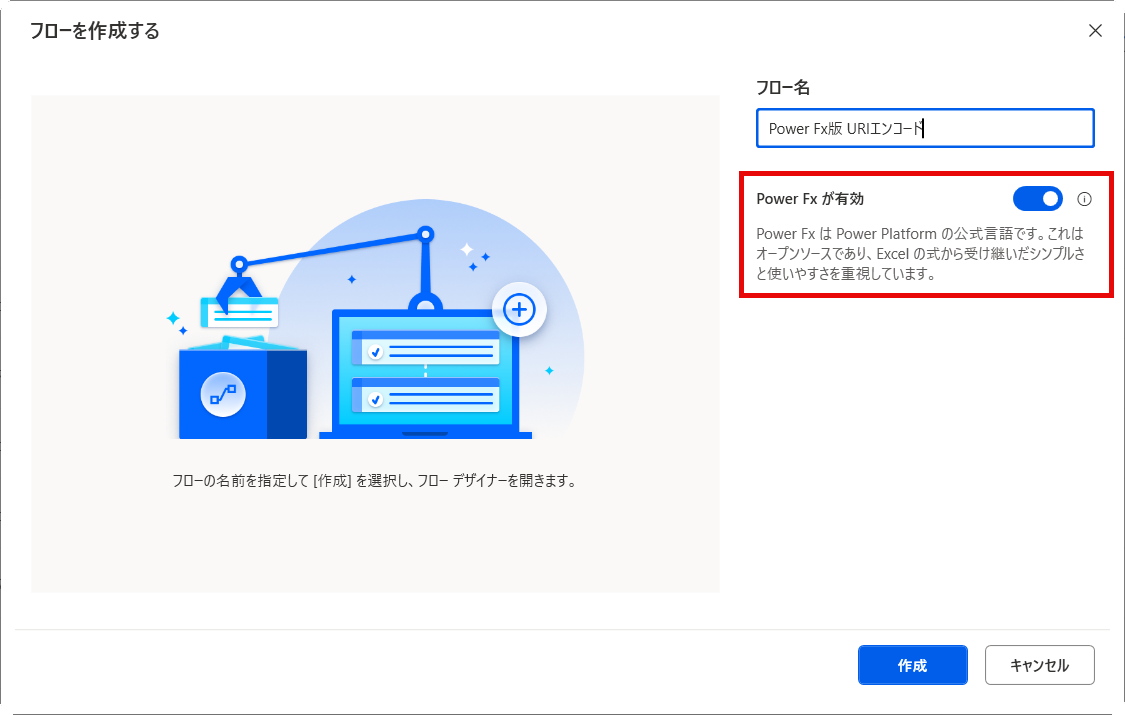Image resolution: width=1125 pixels, height=715 pixels.
Task: Click the フローを作成する title
Action: pos(95,31)
